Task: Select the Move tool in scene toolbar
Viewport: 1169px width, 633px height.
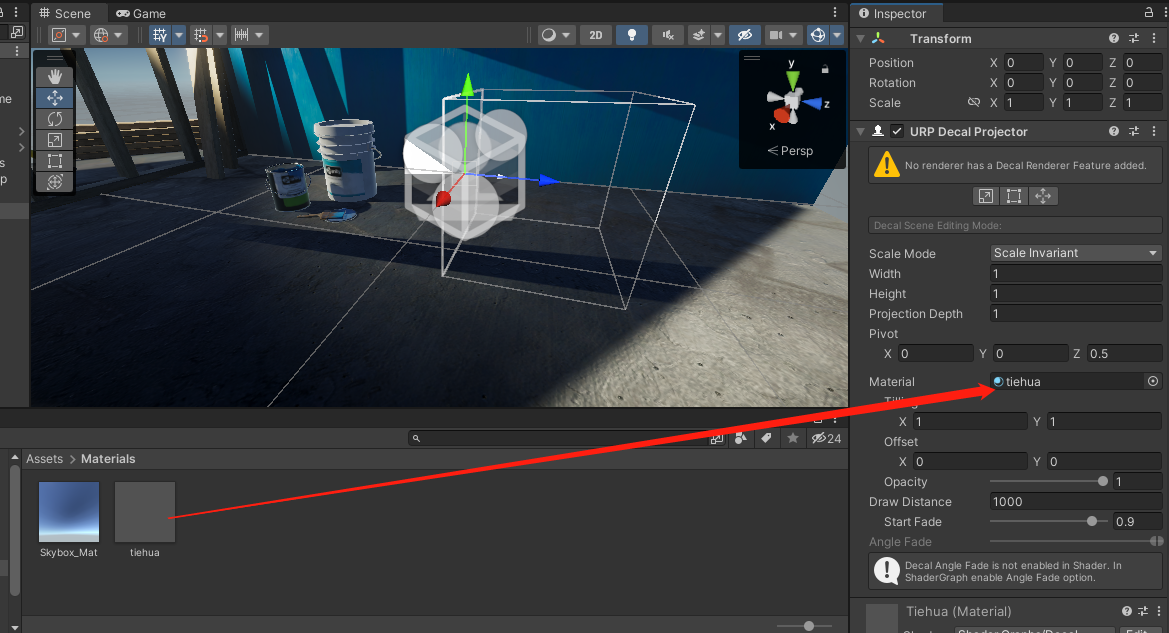Action: [55, 98]
